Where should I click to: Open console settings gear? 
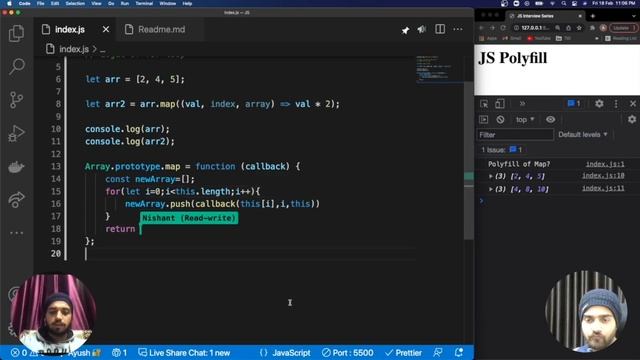(x=632, y=119)
